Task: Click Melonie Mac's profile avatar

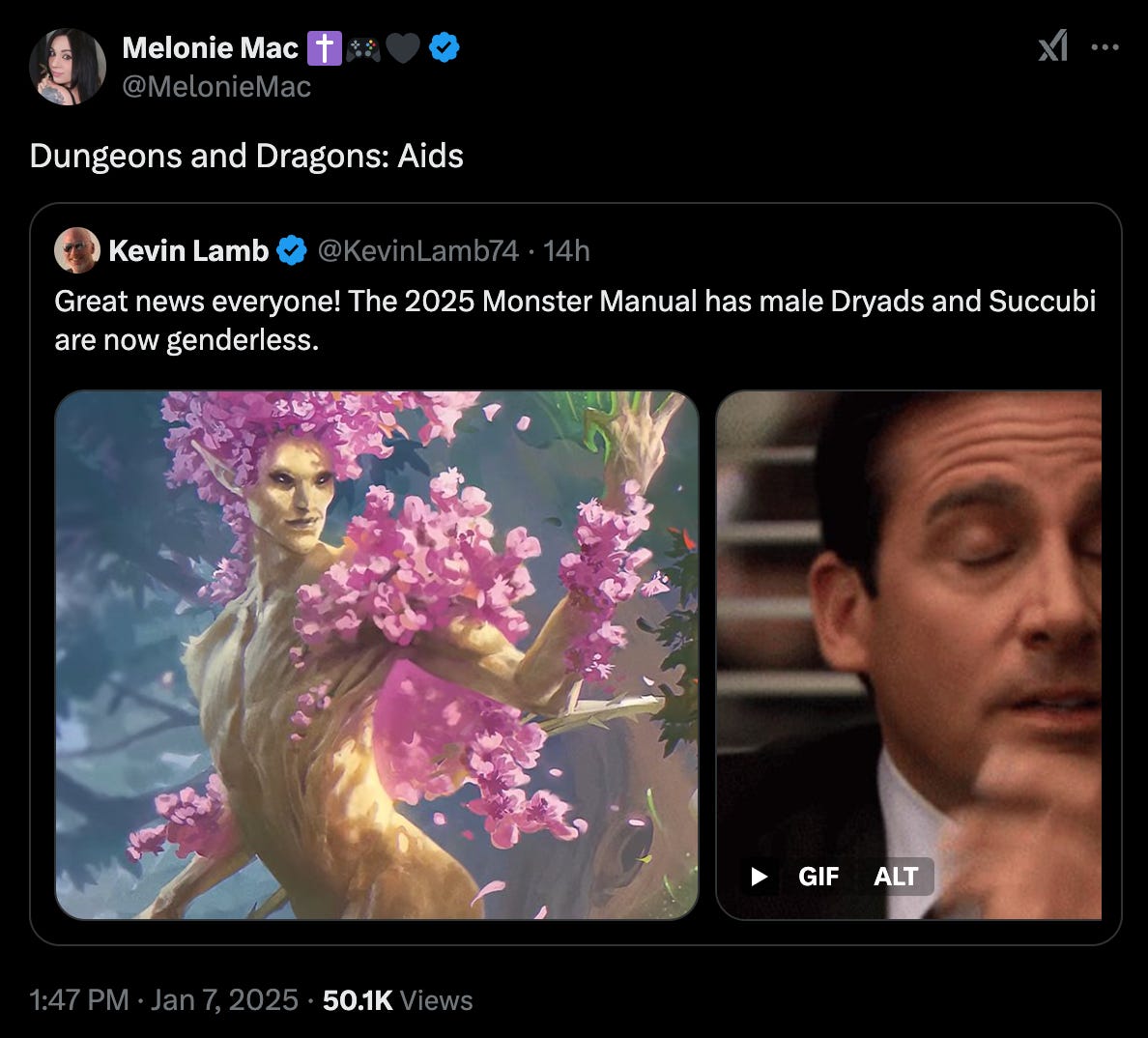Action: coord(68,67)
